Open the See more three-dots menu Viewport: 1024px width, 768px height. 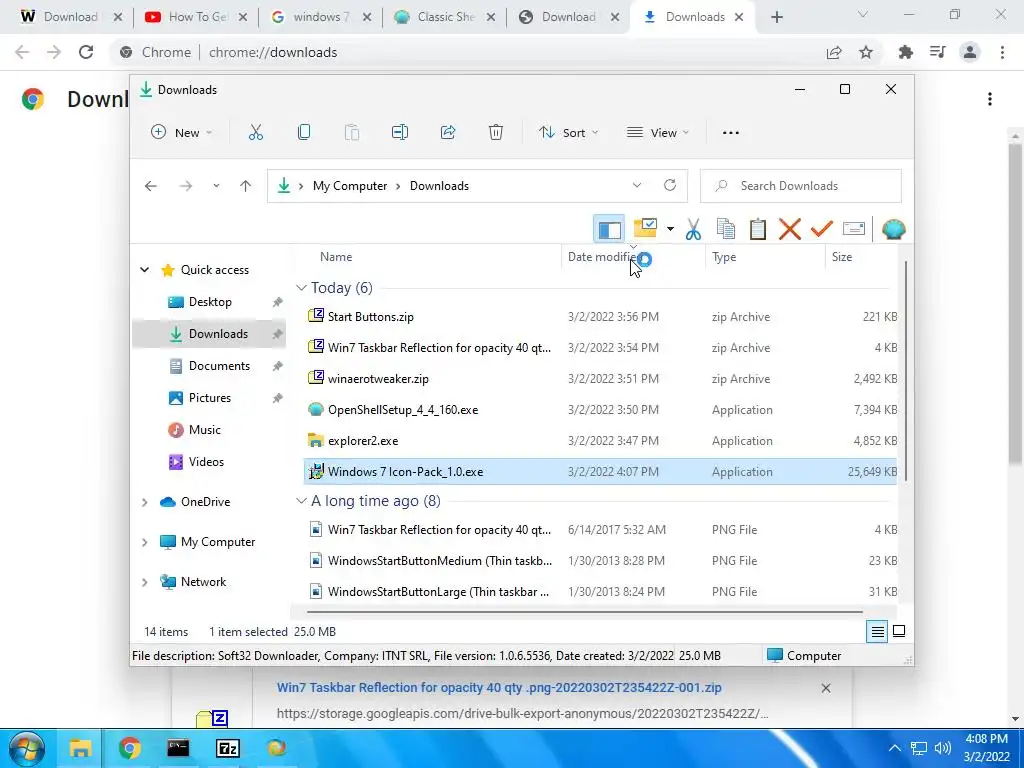click(731, 133)
